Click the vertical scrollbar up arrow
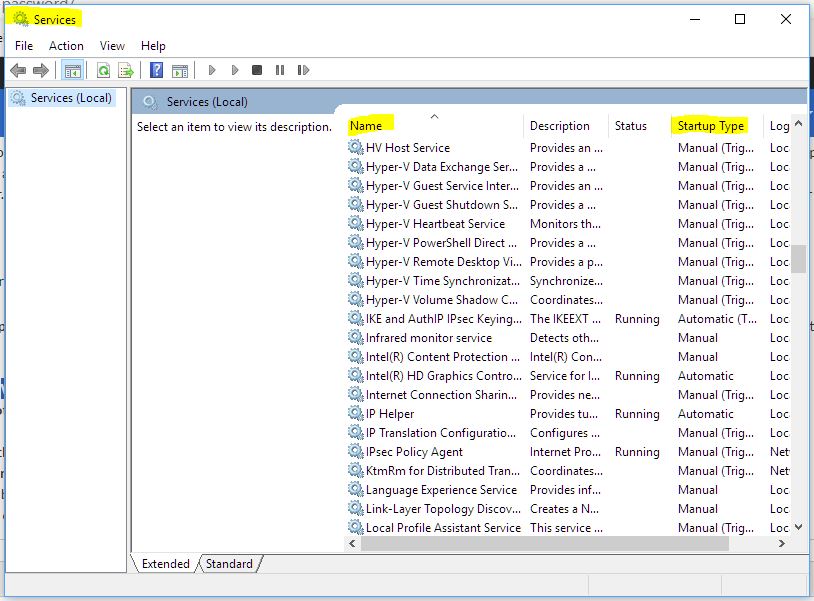The height and width of the screenshot is (601, 814). [x=798, y=124]
